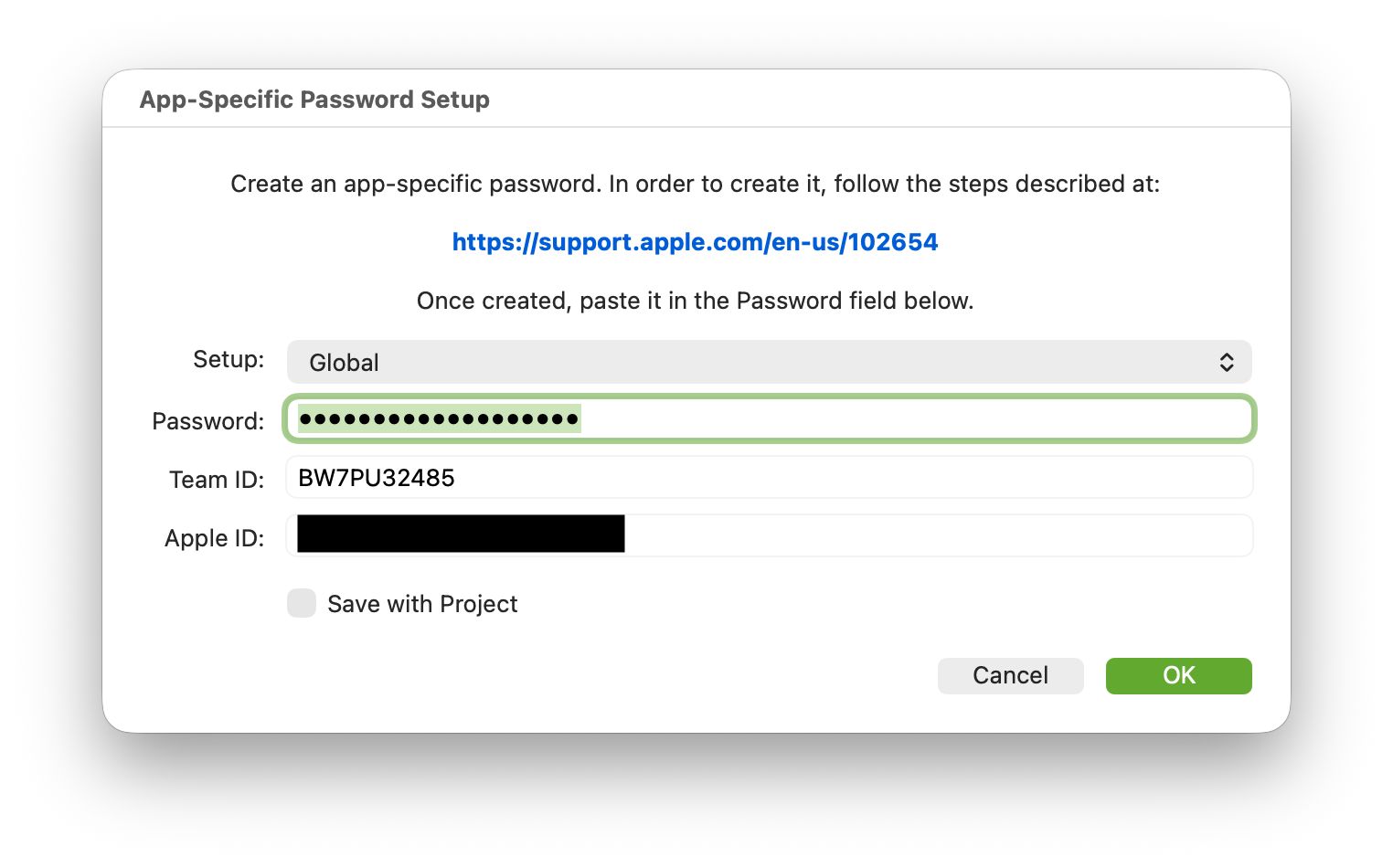
Task: Click the 'Password:' label
Action: pyautogui.click(x=207, y=421)
